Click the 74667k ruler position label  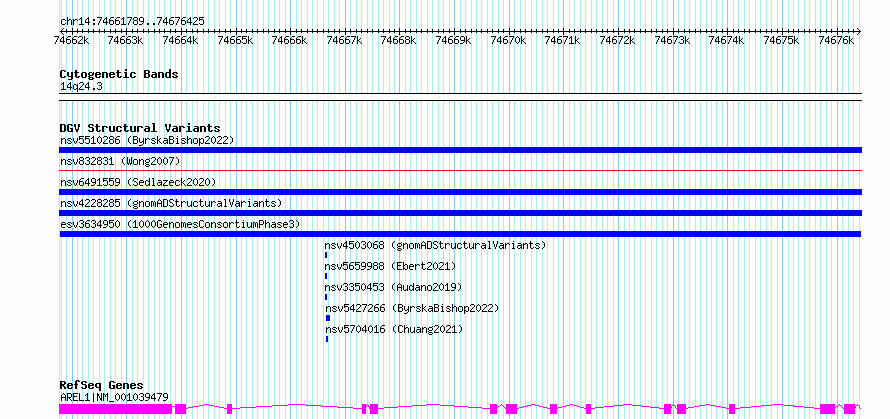pos(344,40)
